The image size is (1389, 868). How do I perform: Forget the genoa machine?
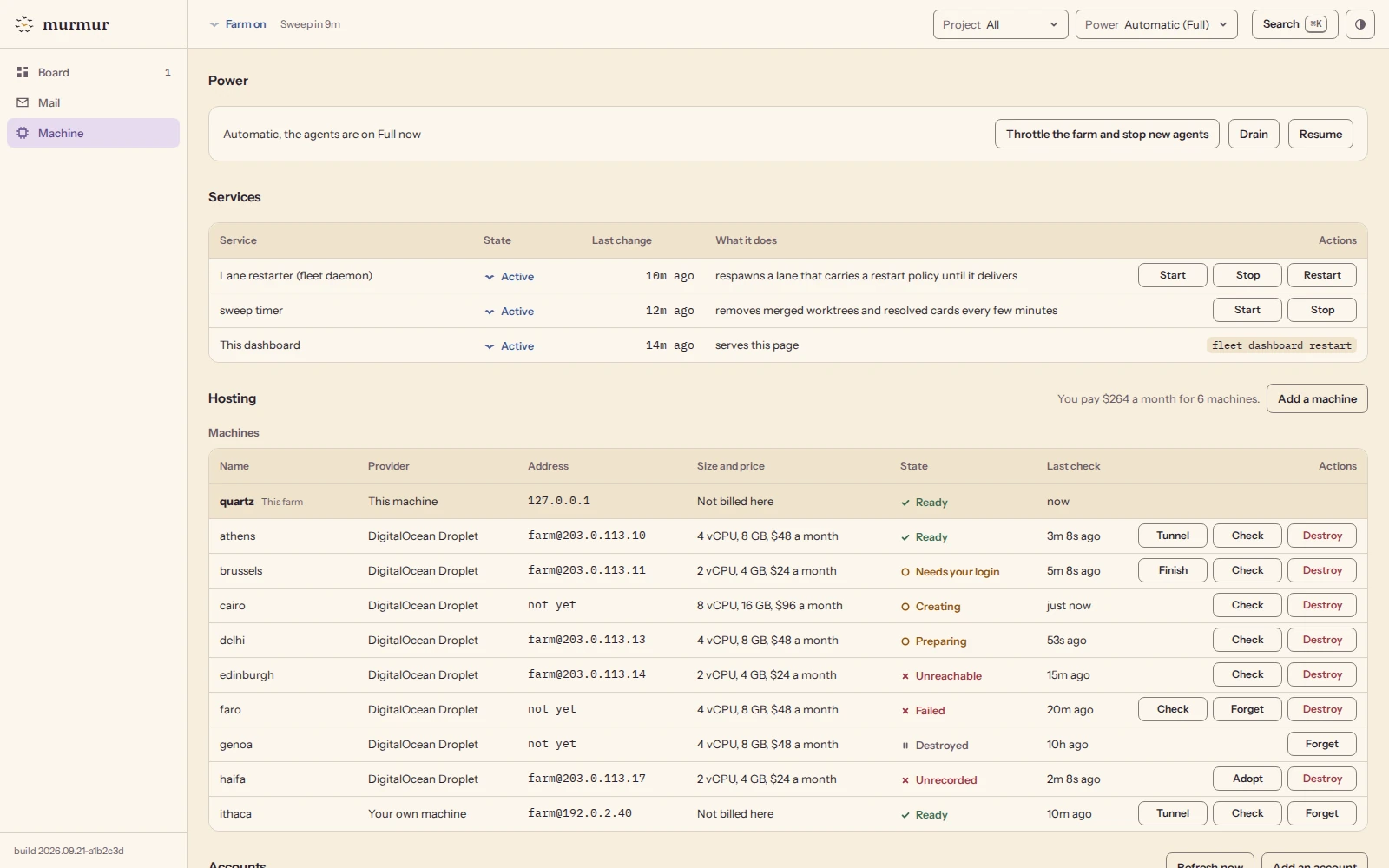point(1322,744)
